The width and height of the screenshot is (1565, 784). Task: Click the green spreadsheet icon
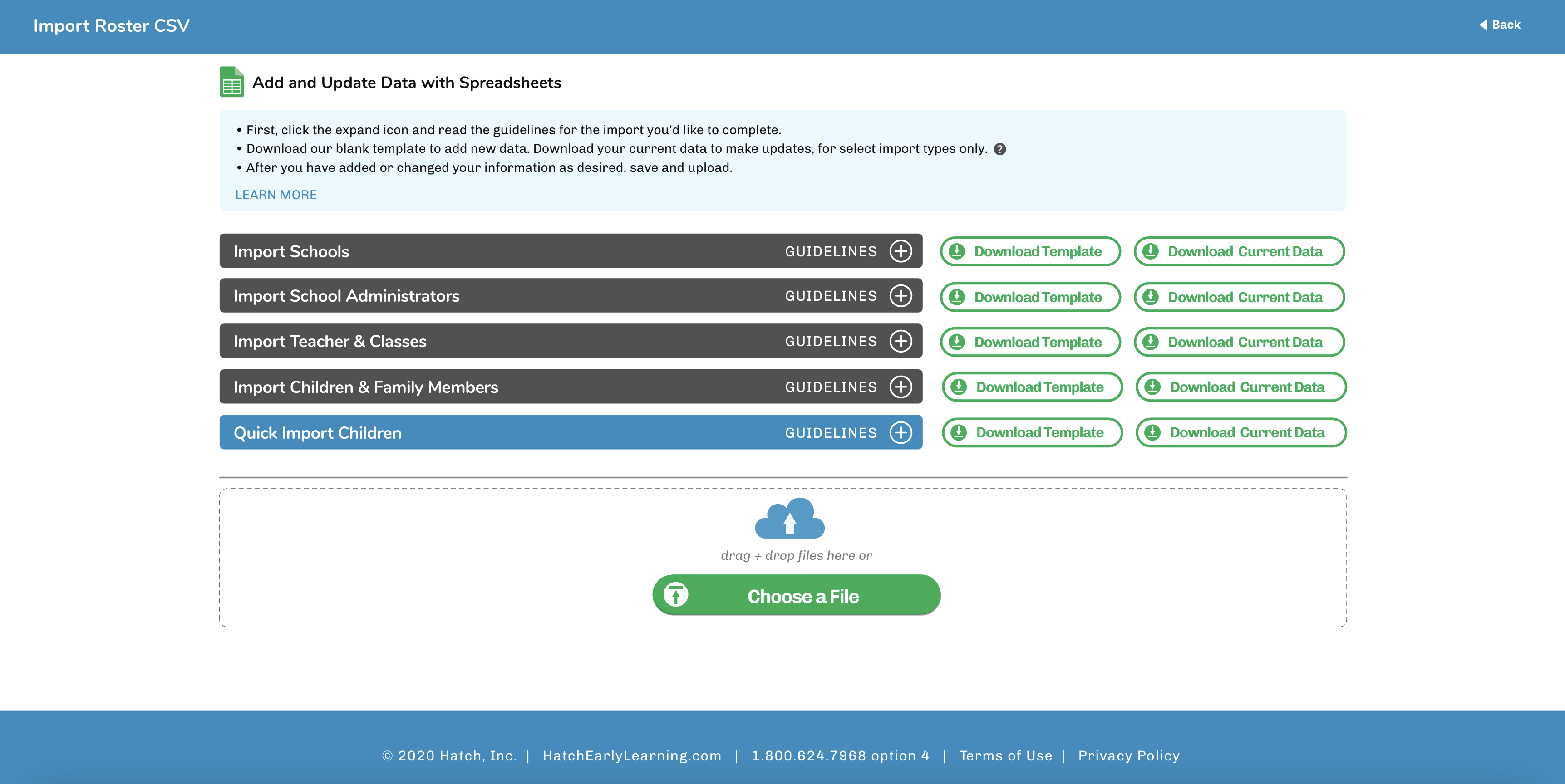tap(231, 82)
